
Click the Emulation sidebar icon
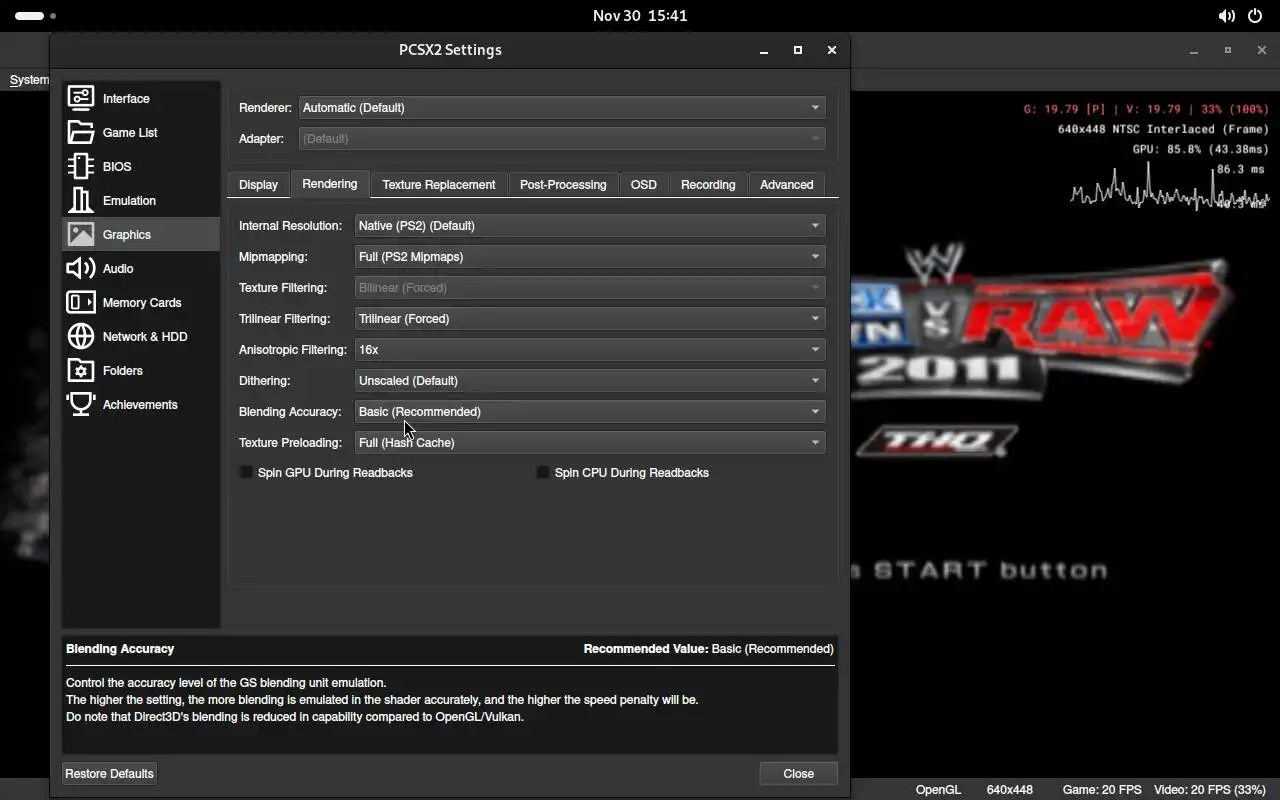coord(81,200)
